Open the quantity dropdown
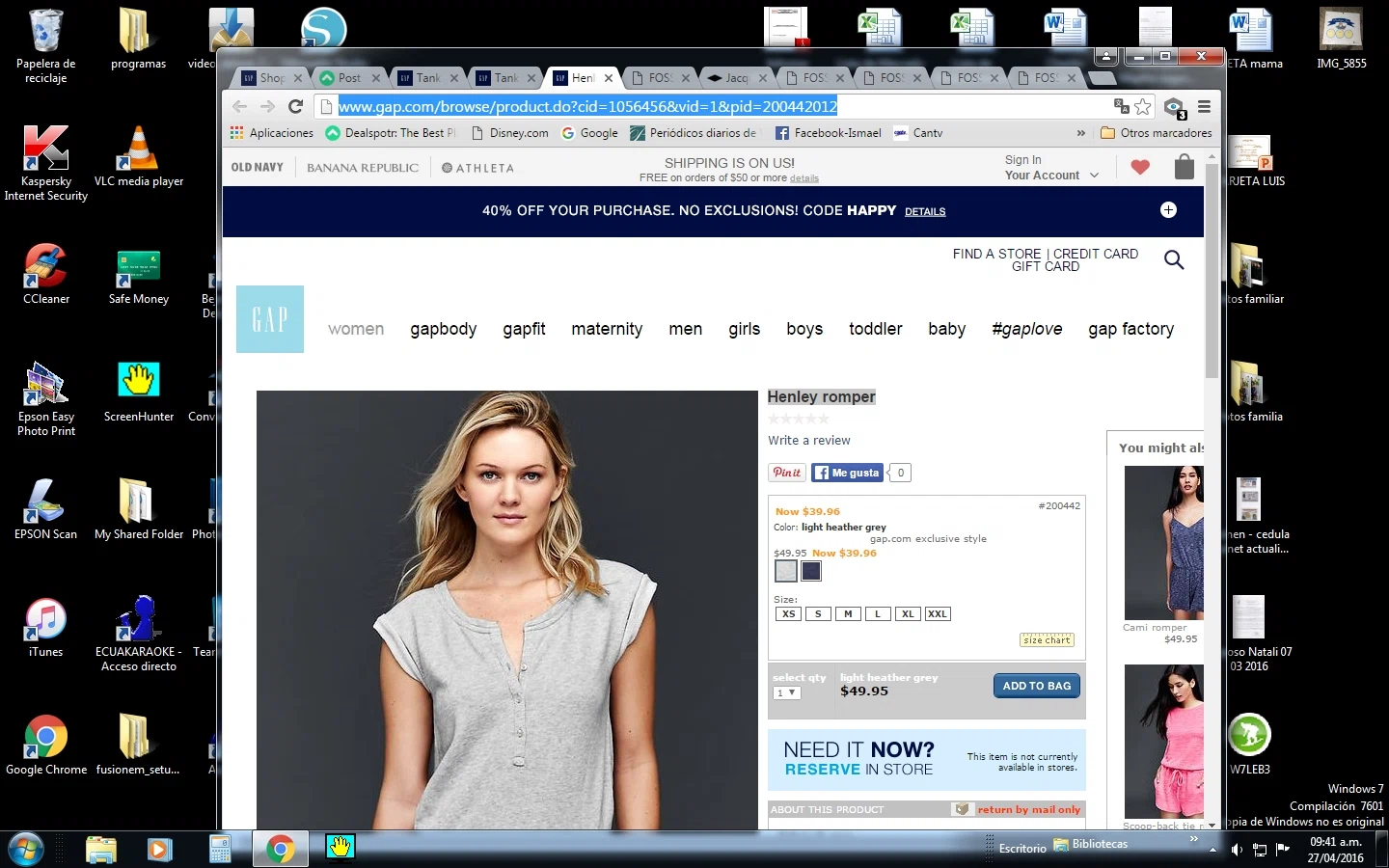 [x=787, y=693]
